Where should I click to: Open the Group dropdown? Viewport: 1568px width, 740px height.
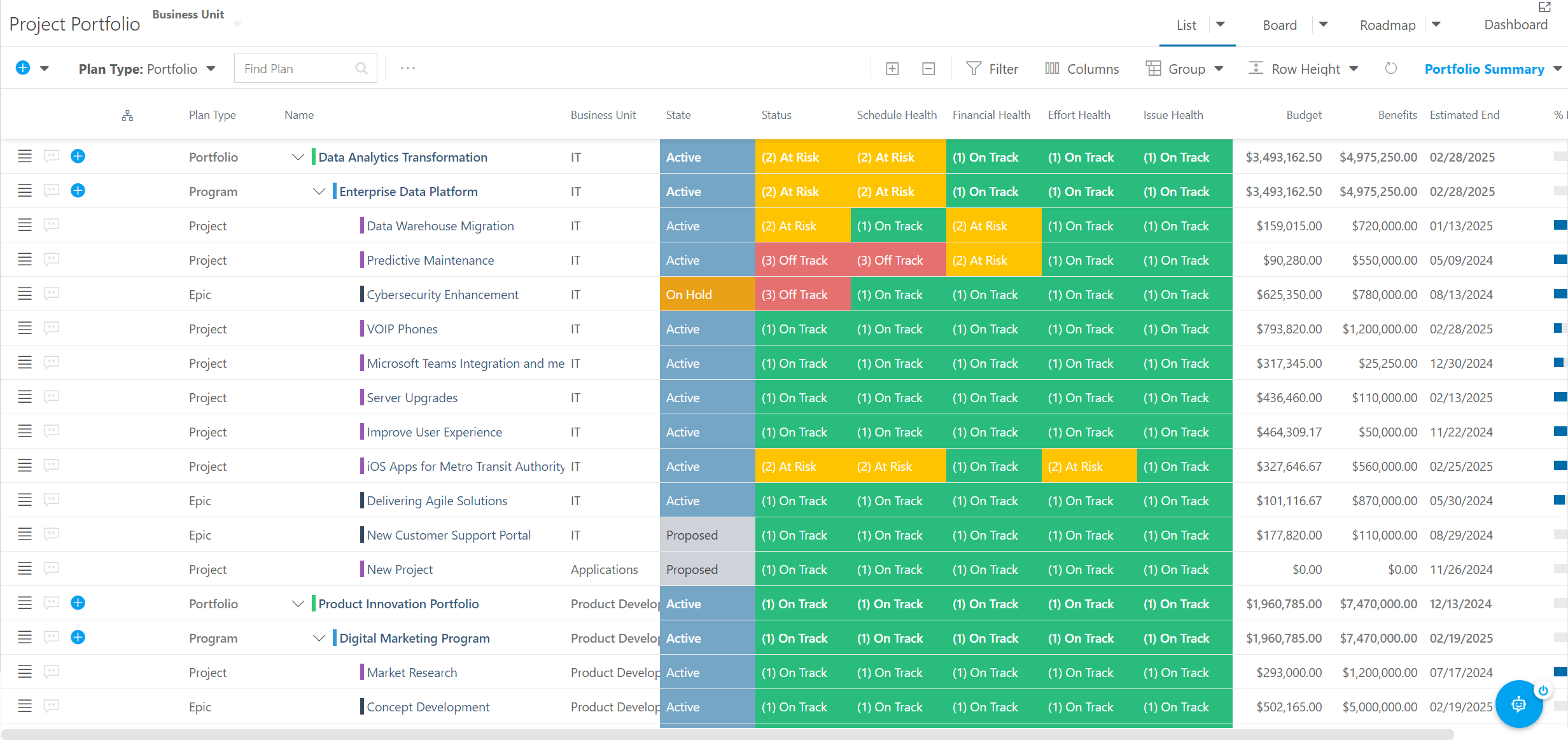click(x=1184, y=69)
